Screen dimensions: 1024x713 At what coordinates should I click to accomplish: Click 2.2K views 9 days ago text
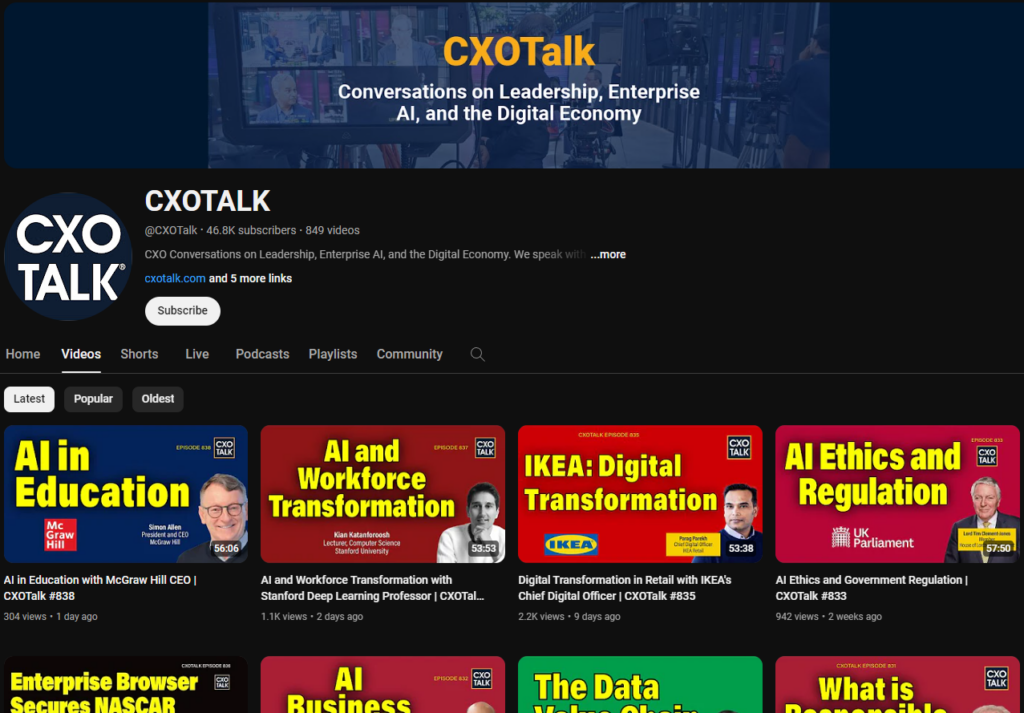pos(569,616)
